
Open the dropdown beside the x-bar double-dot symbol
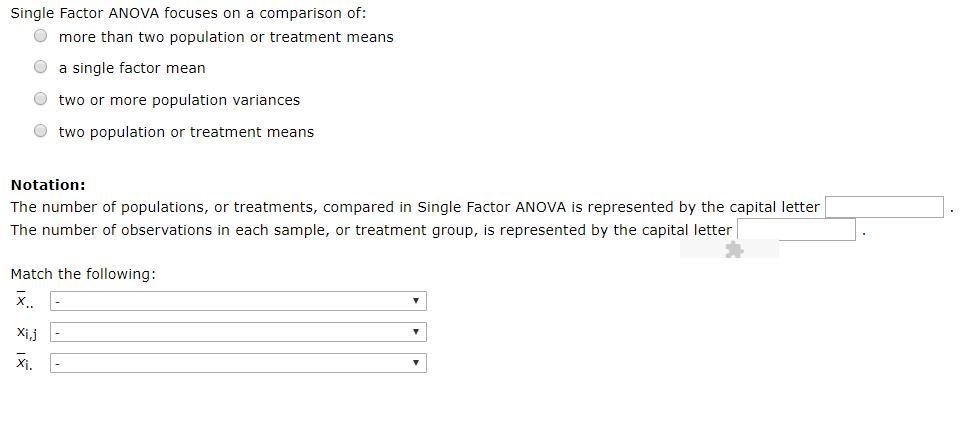[238, 301]
